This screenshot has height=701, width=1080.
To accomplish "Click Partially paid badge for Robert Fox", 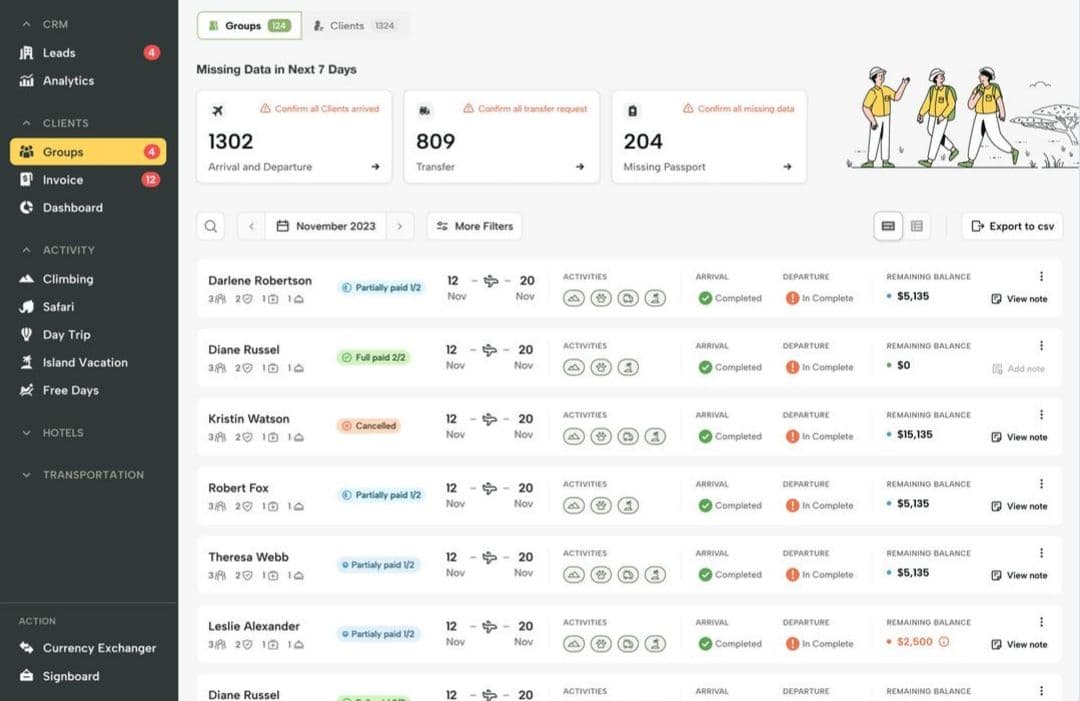I will tap(381, 495).
